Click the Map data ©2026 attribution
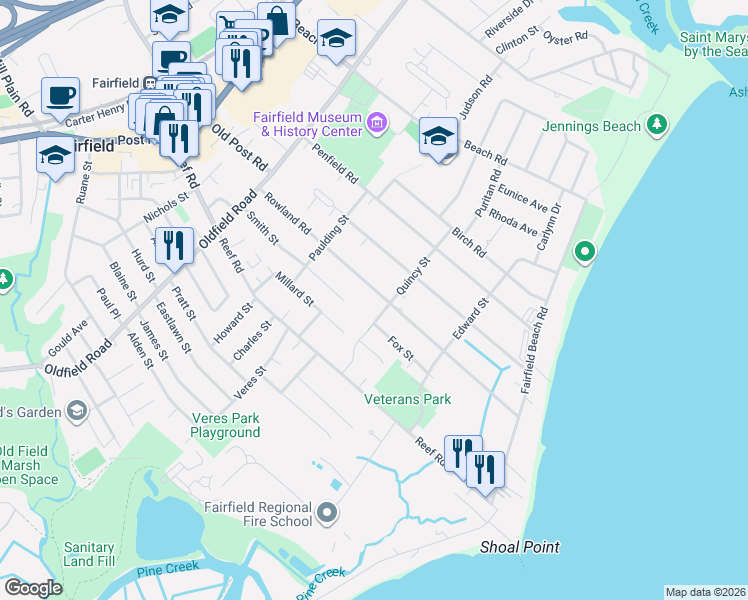This screenshot has height=600, width=748. (706, 592)
